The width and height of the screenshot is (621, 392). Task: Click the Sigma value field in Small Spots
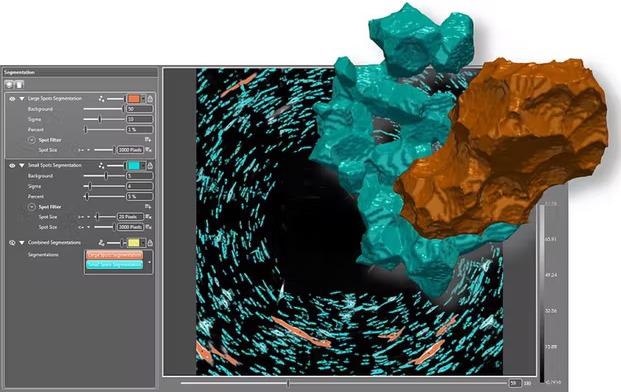[x=139, y=186]
